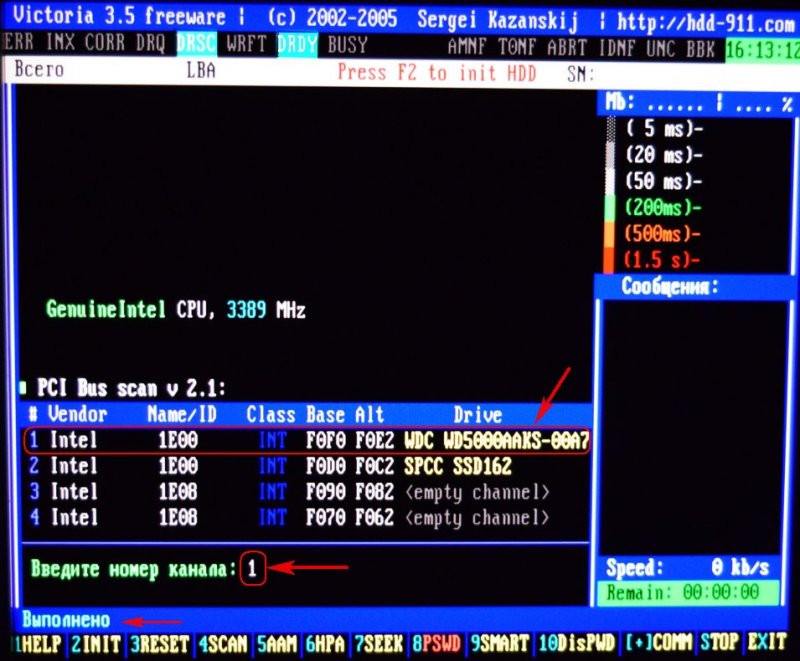Click UNC error flag

661,49
